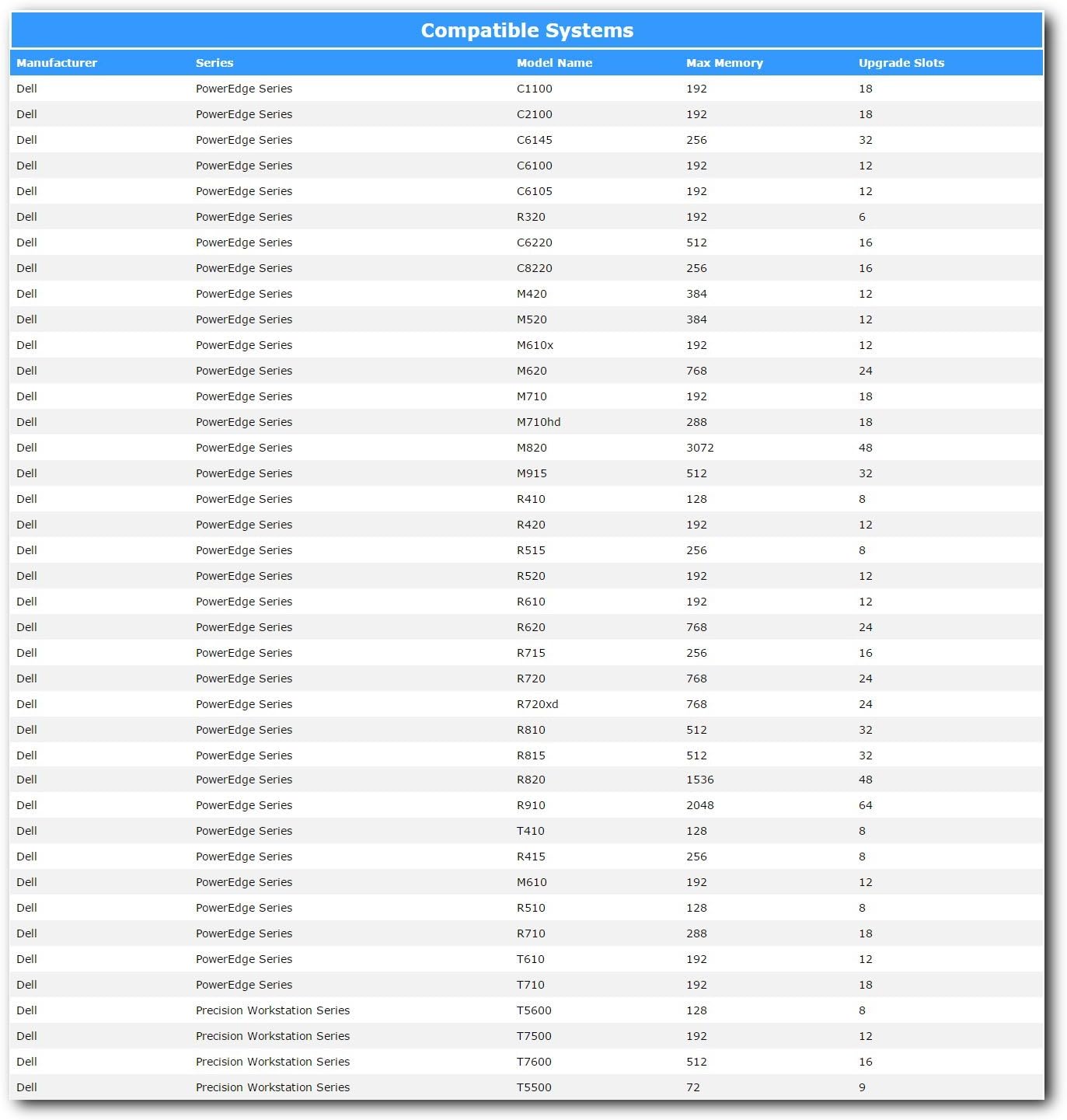1067x1120 pixels.
Task: Click Dell in the T5500 row
Action: click(x=26, y=1087)
